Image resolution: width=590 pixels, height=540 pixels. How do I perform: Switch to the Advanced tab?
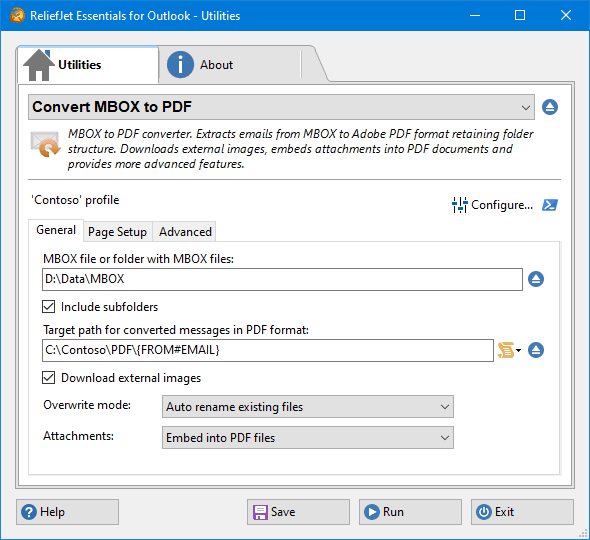[185, 232]
